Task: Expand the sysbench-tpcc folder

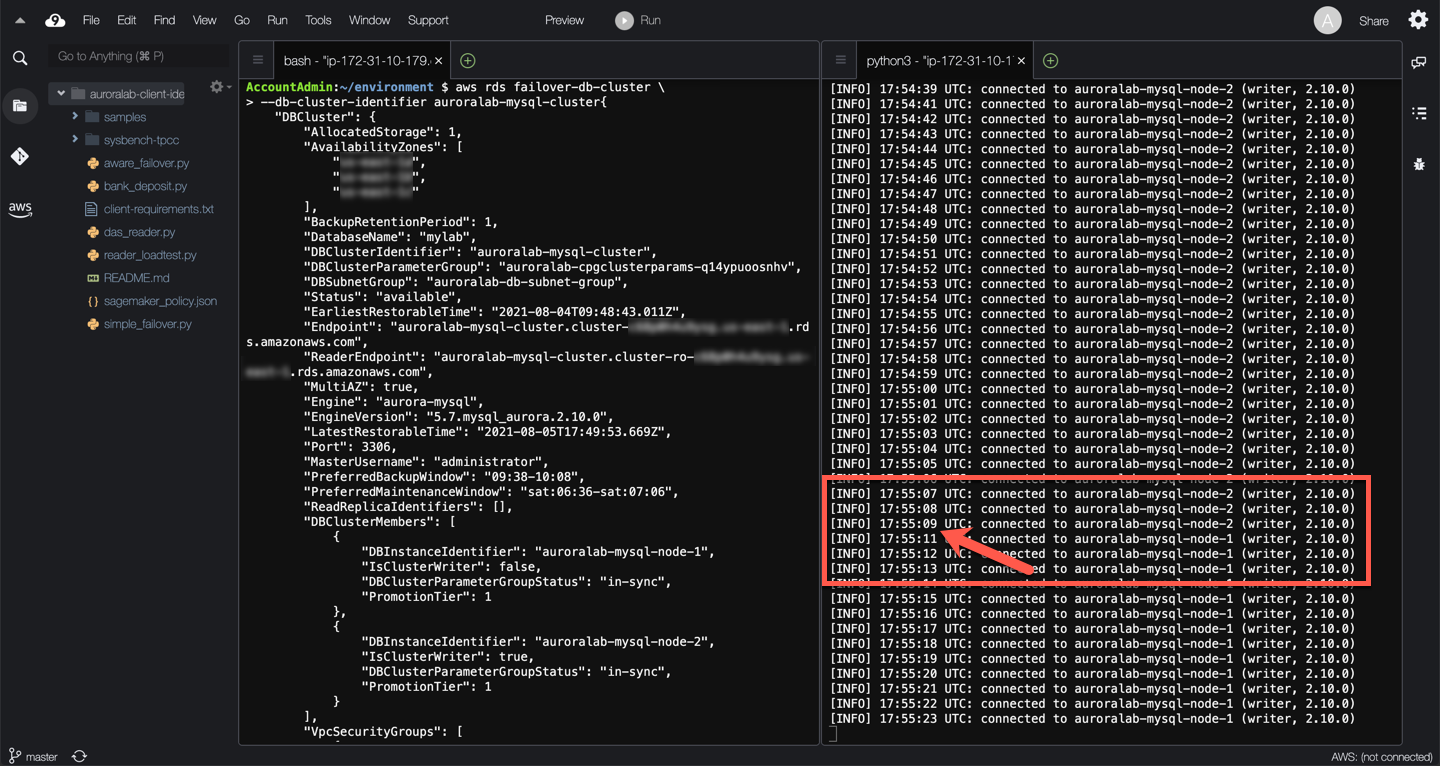Action: pos(75,140)
